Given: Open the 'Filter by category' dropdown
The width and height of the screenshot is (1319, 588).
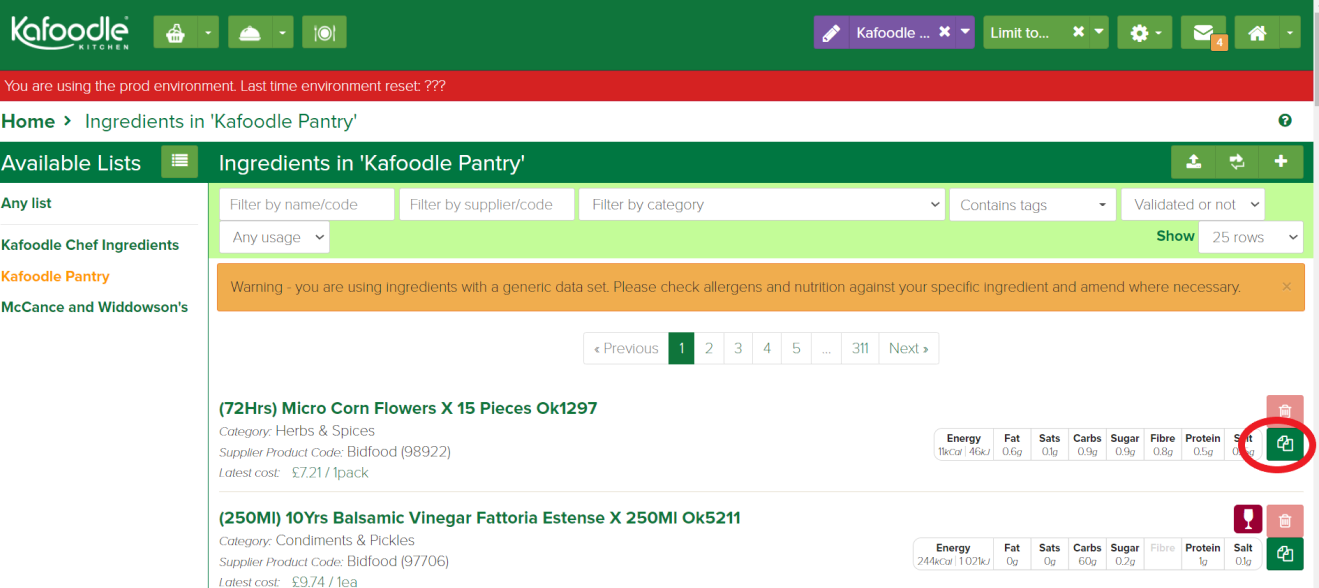Looking at the screenshot, I should pos(762,204).
